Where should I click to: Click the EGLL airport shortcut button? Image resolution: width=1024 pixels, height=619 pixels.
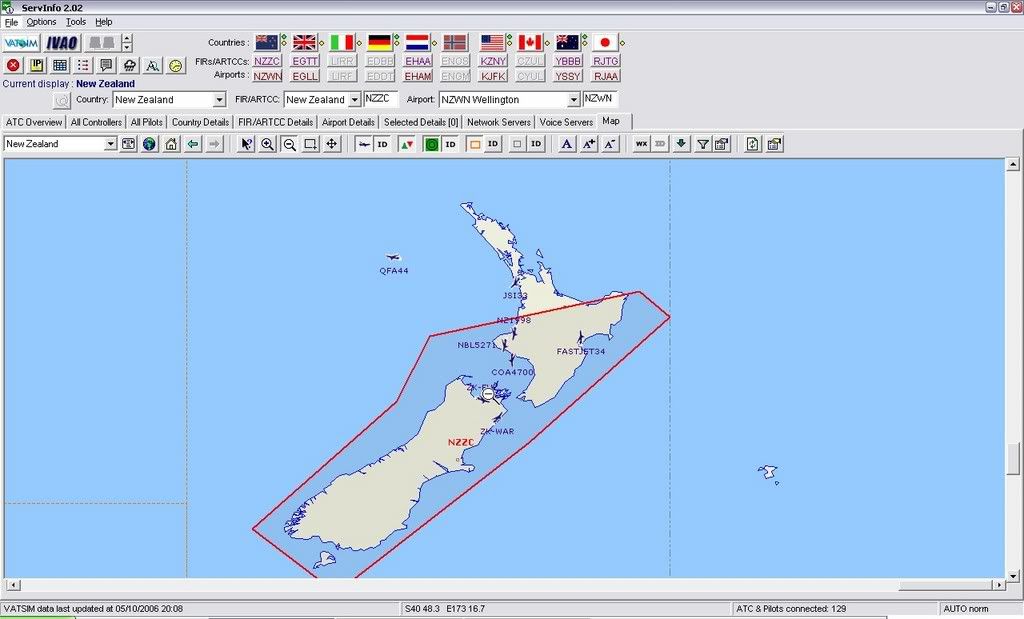coord(305,76)
